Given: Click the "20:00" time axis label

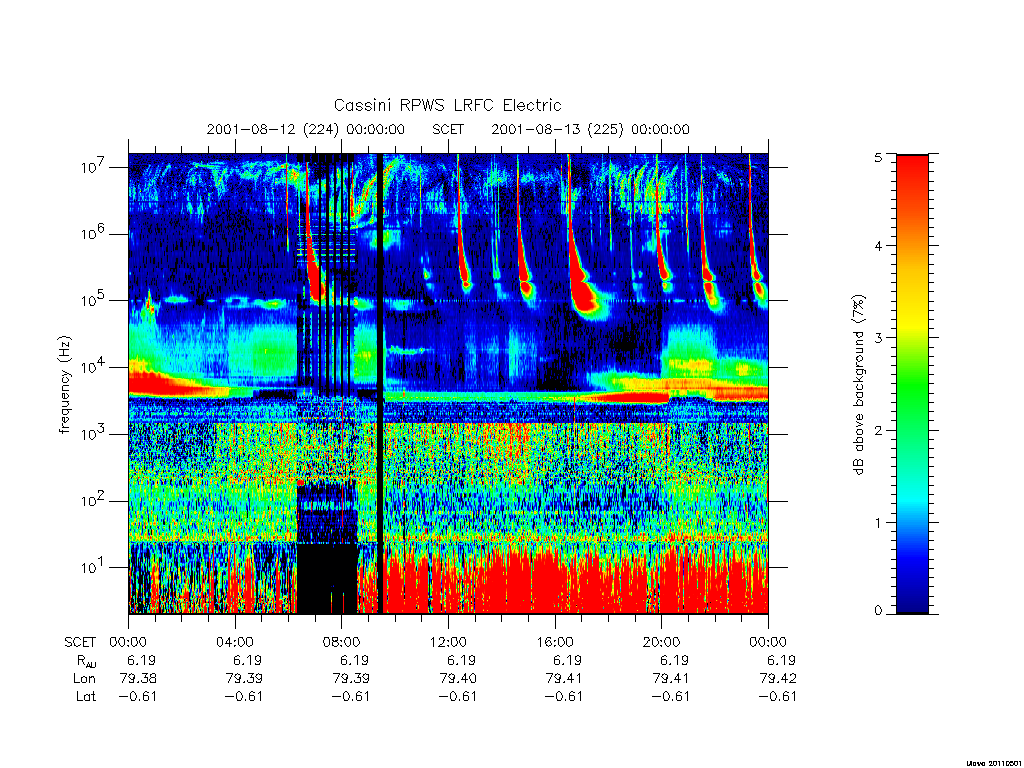Looking at the screenshot, I should point(661,642).
